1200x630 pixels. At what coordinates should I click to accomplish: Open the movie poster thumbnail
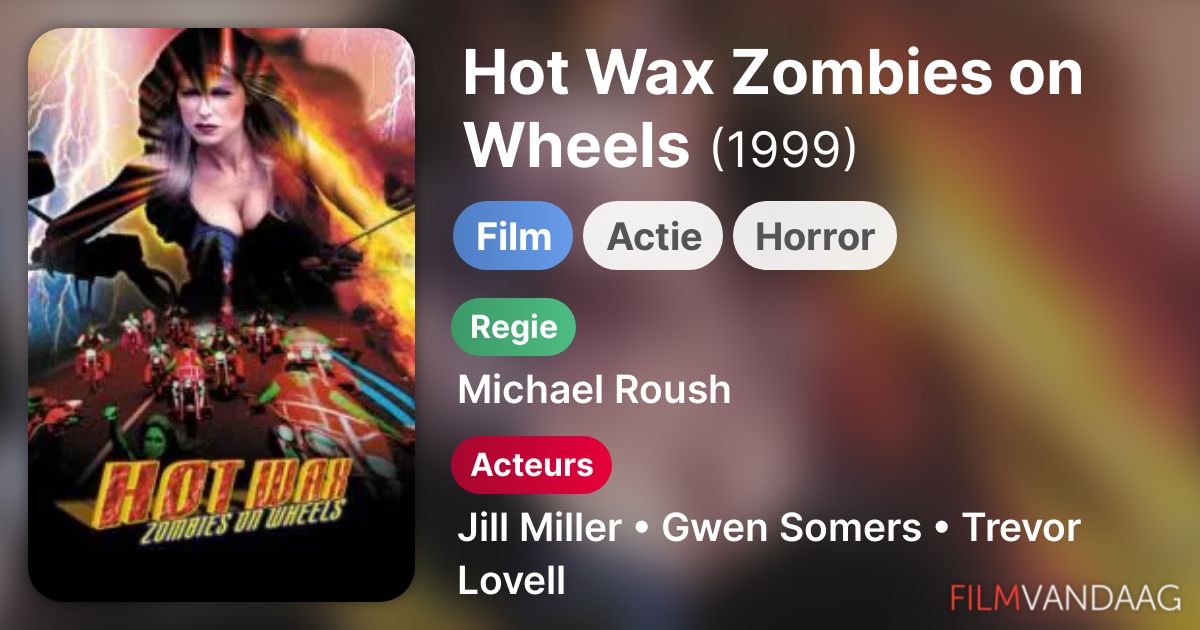[221, 314]
